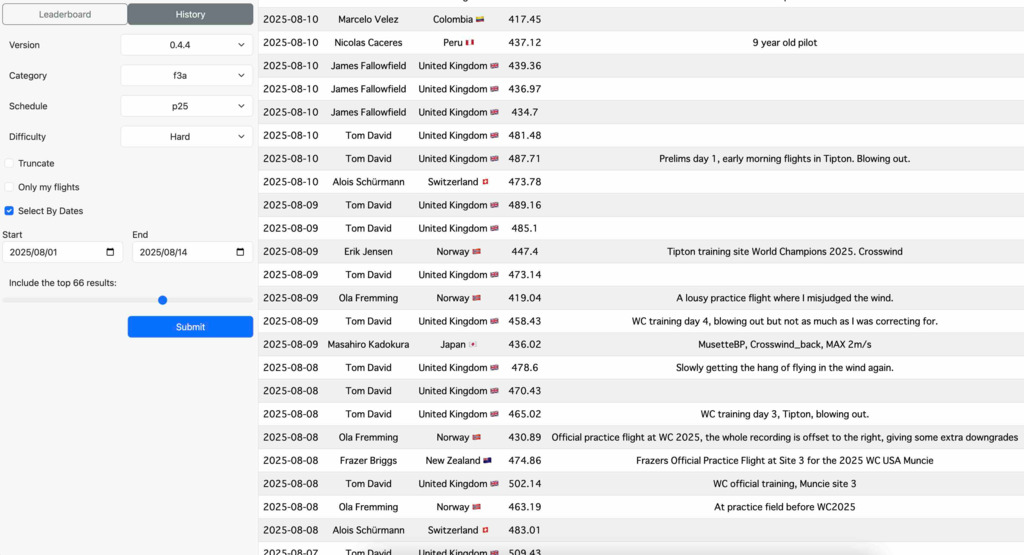Open the Schedule dropdown showing p25

click(186, 106)
